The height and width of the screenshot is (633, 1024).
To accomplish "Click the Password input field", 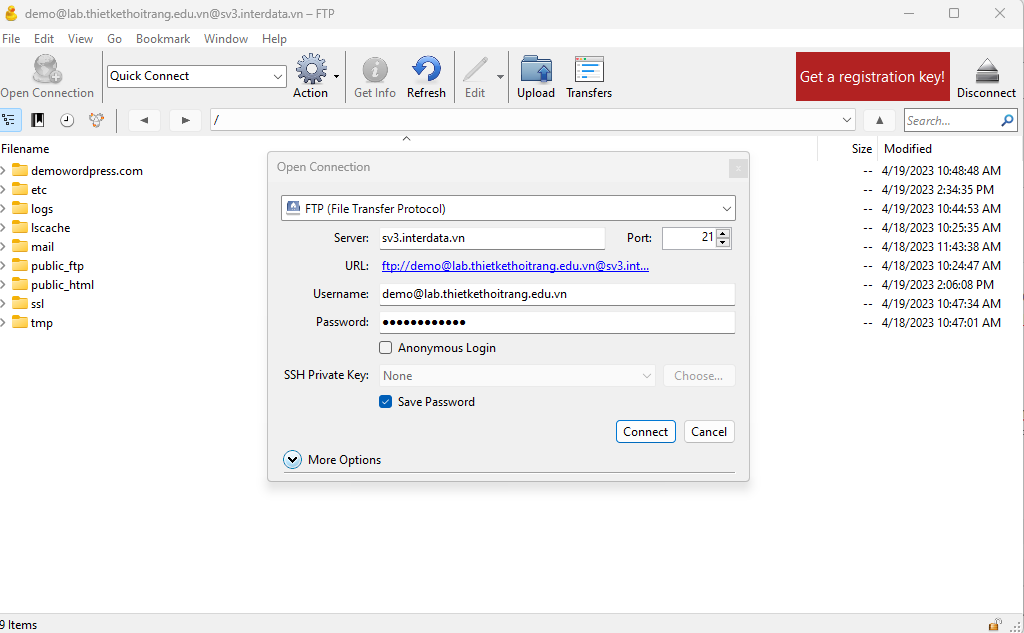I will [x=557, y=322].
